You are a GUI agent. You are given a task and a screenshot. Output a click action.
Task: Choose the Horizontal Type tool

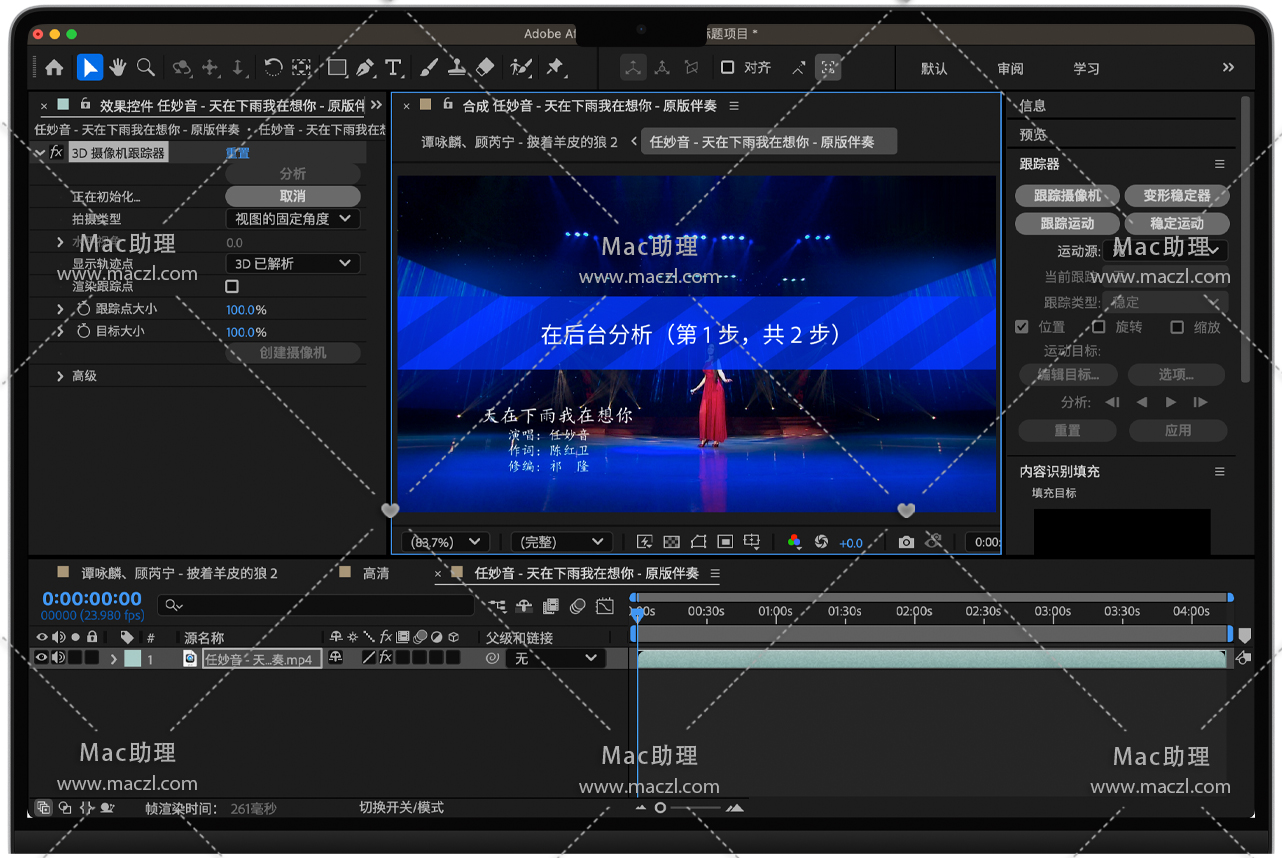click(x=393, y=67)
